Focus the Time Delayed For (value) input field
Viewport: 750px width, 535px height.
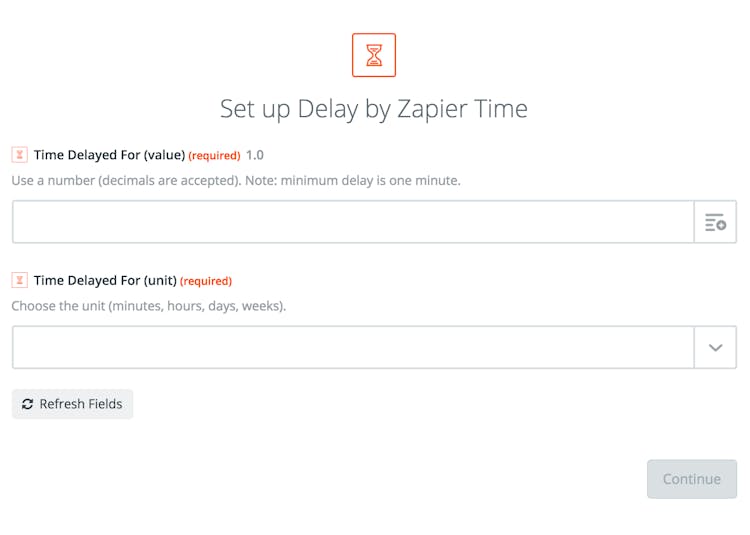[353, 222]
